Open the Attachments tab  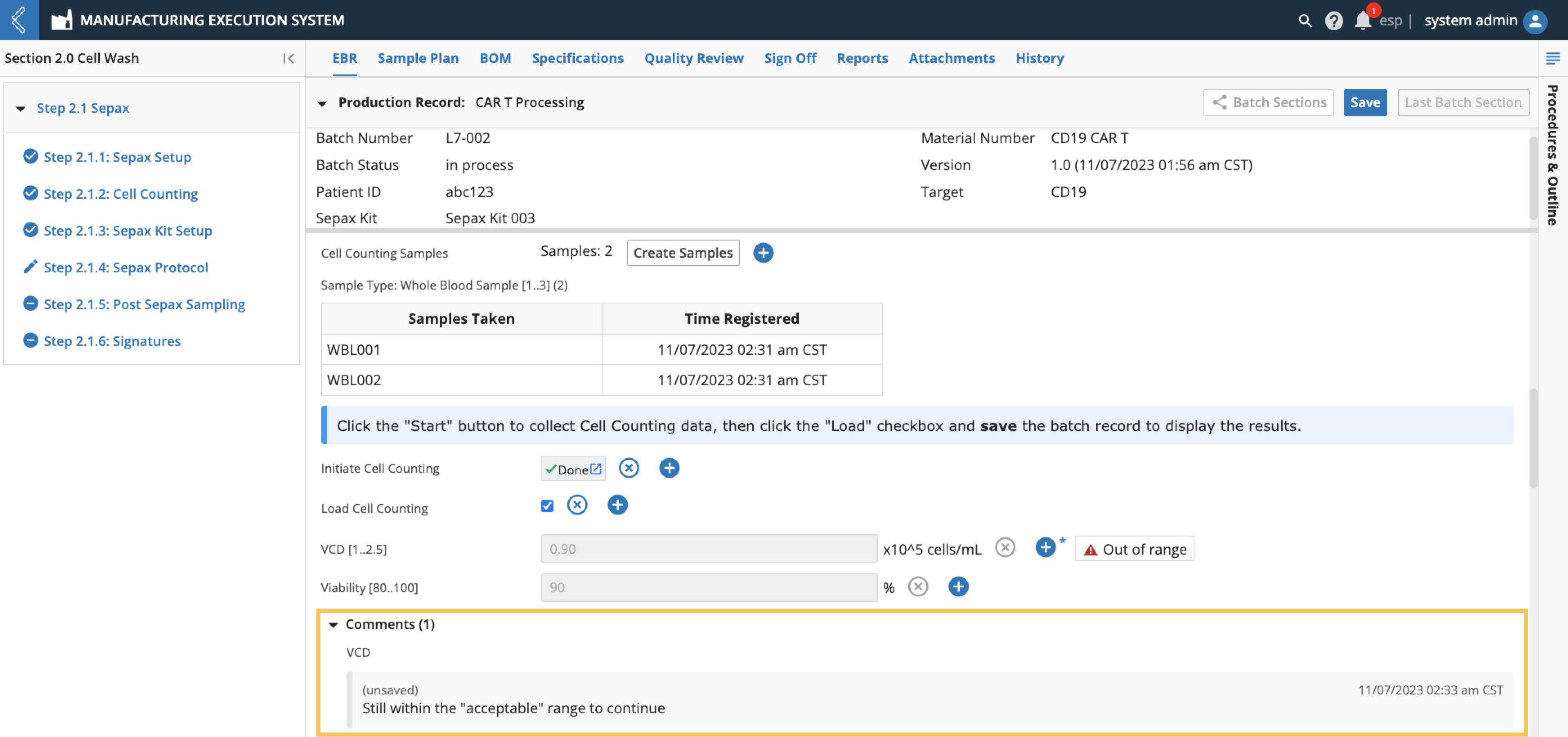[x=952, y=58]
